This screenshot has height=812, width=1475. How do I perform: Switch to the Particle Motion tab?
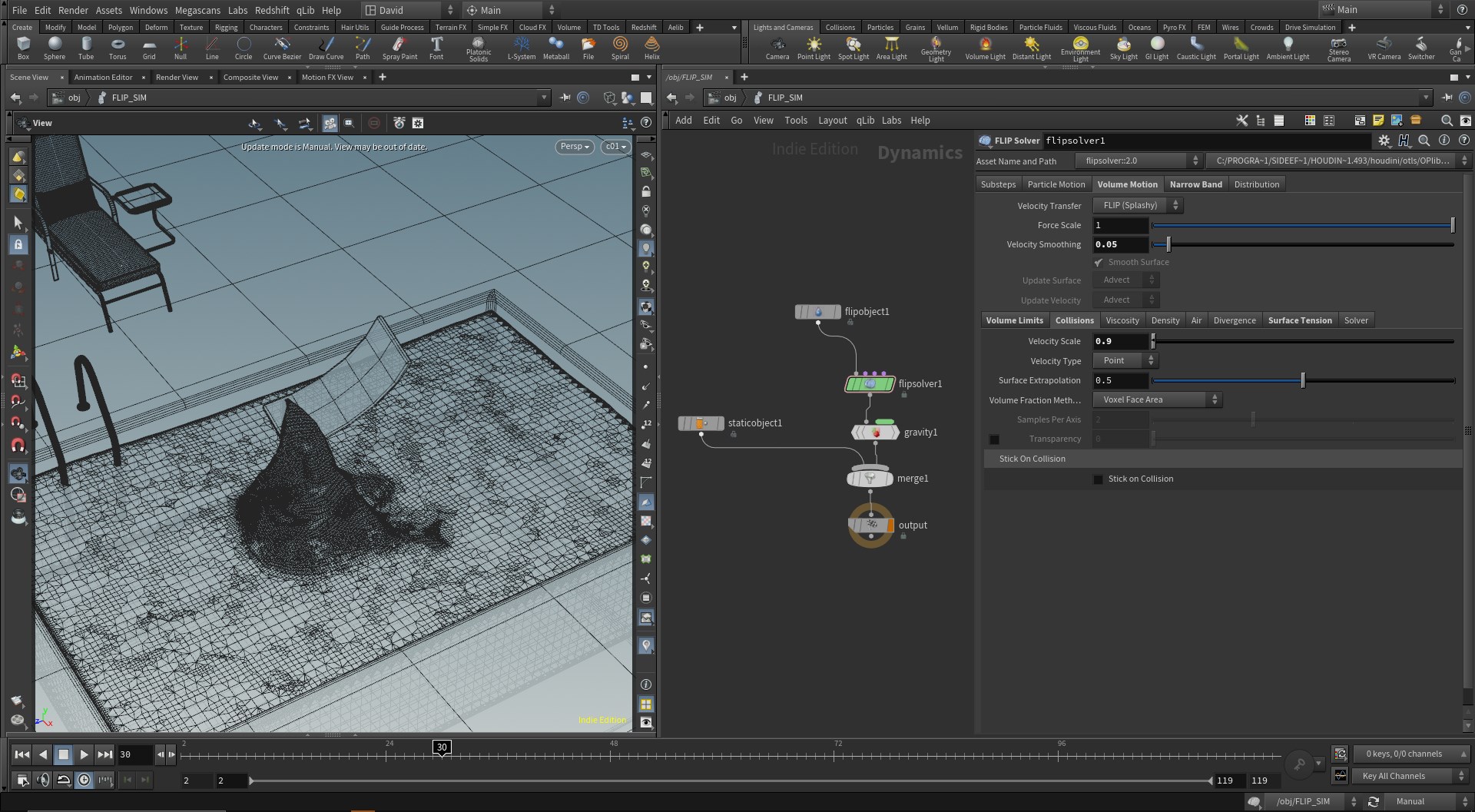[1056, 184]
